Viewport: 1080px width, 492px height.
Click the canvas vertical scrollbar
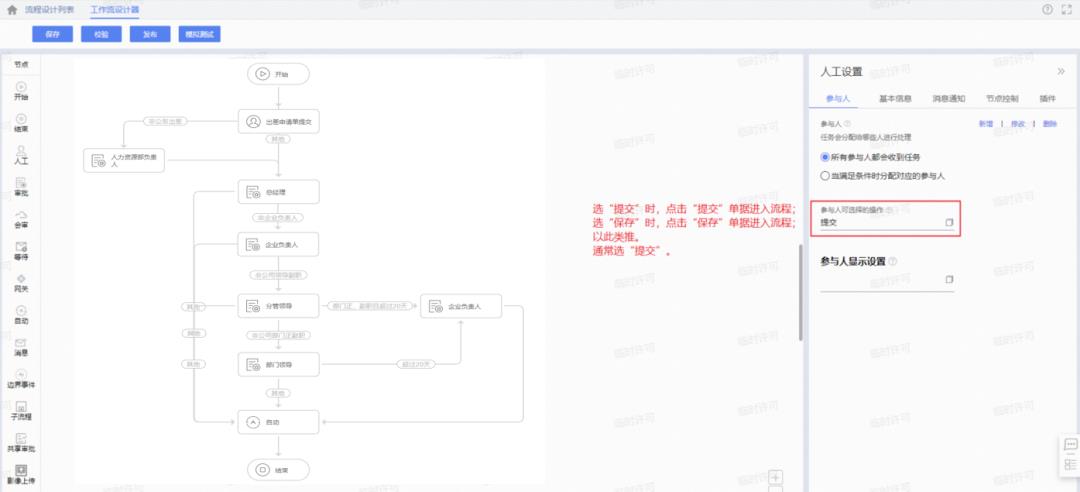(800, 290)
